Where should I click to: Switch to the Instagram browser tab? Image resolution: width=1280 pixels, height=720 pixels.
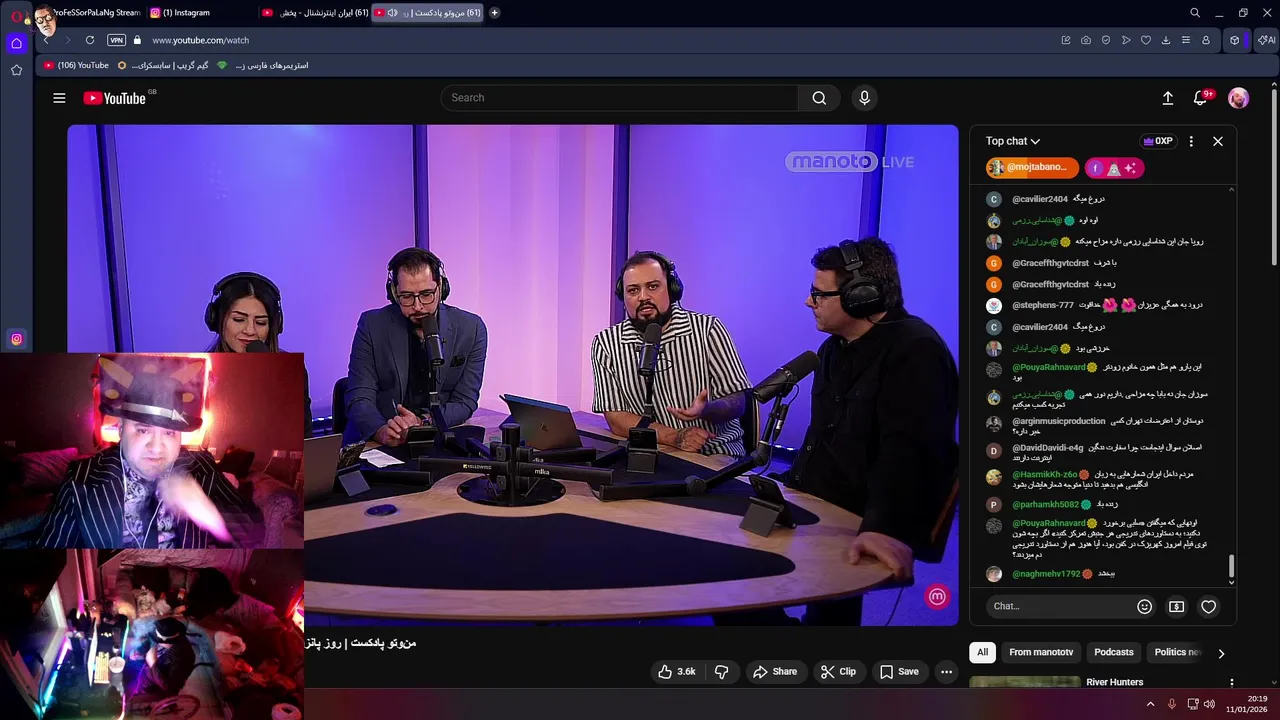click(200, 13)
